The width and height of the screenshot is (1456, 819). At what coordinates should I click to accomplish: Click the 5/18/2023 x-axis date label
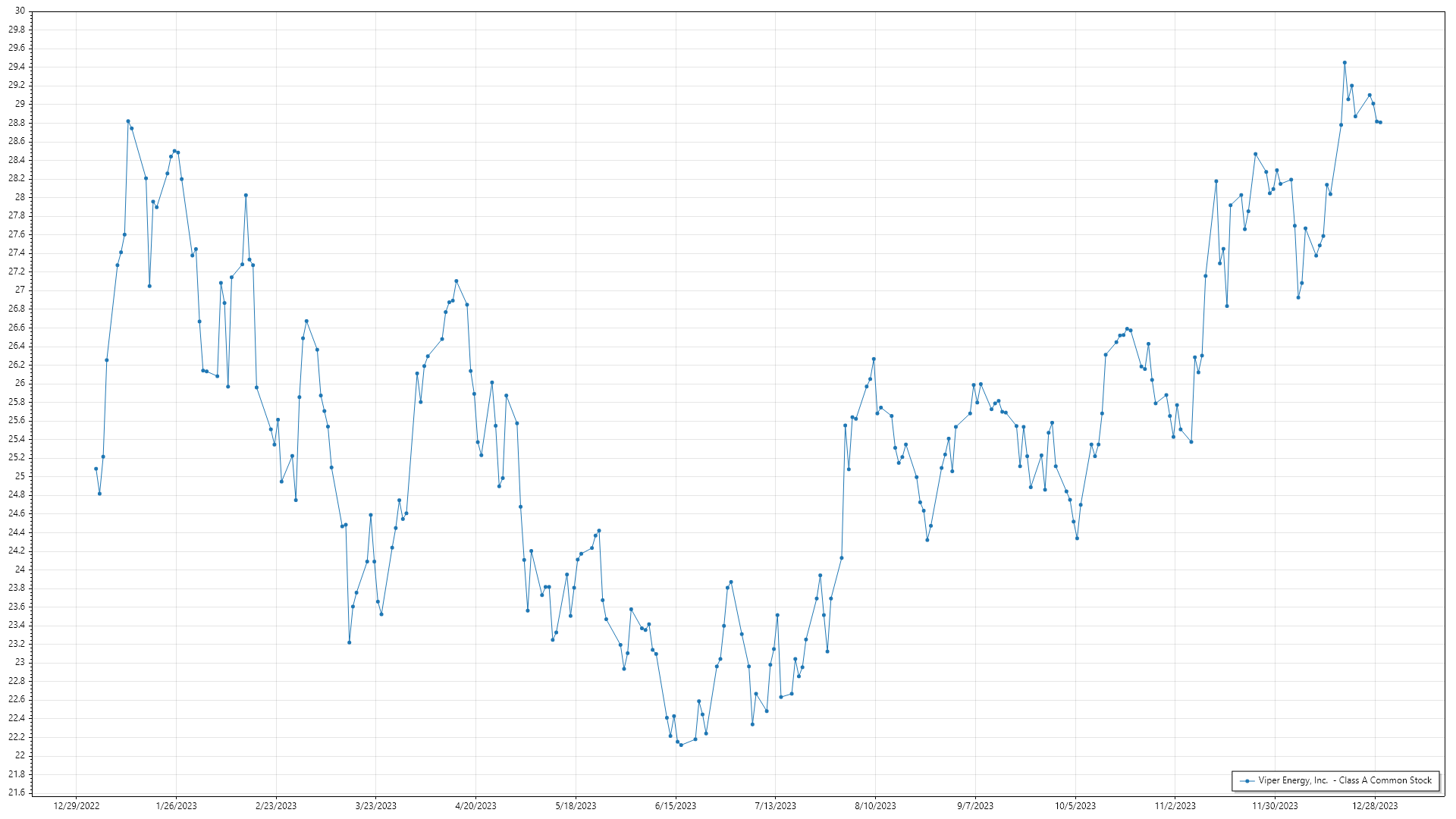pyautogui.click(x=576, y=805)
